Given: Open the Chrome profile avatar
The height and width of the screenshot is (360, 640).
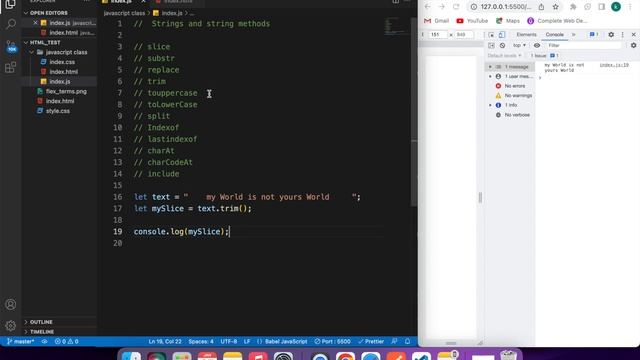Looking at the screenshot, I should (616, 7).
